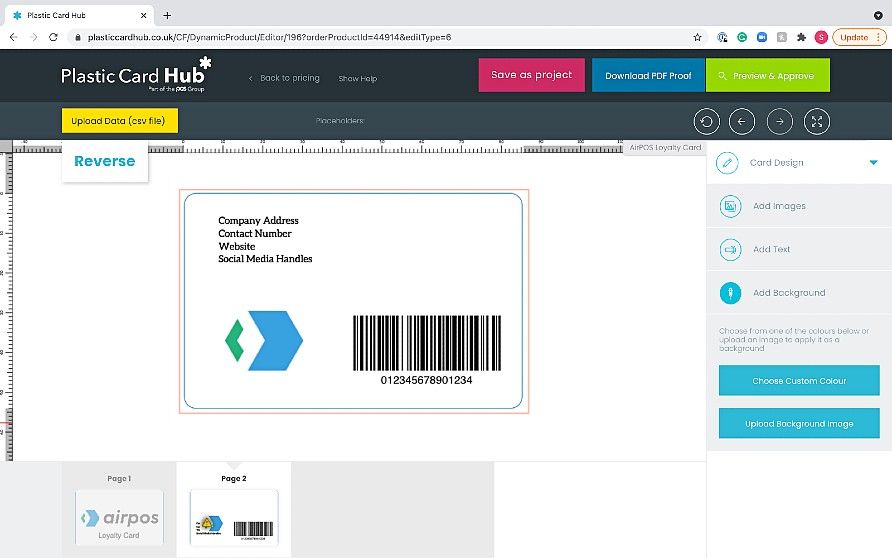
Task: Click Download PDF Proof button
Action: click(x=648, y=75)
